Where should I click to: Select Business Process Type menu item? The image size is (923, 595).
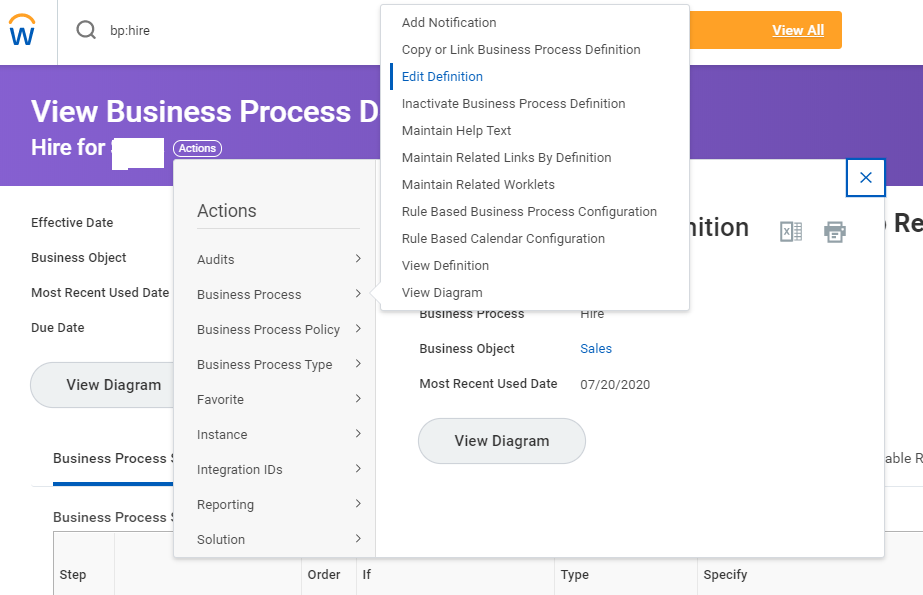(x=264, y=364)
